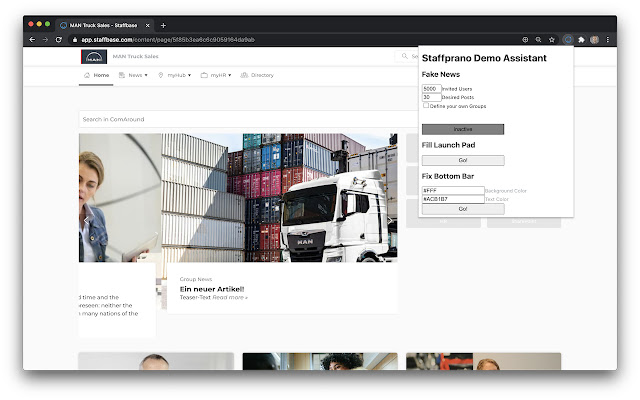Click the Staffprano extension icon

(x=568, y=40)
